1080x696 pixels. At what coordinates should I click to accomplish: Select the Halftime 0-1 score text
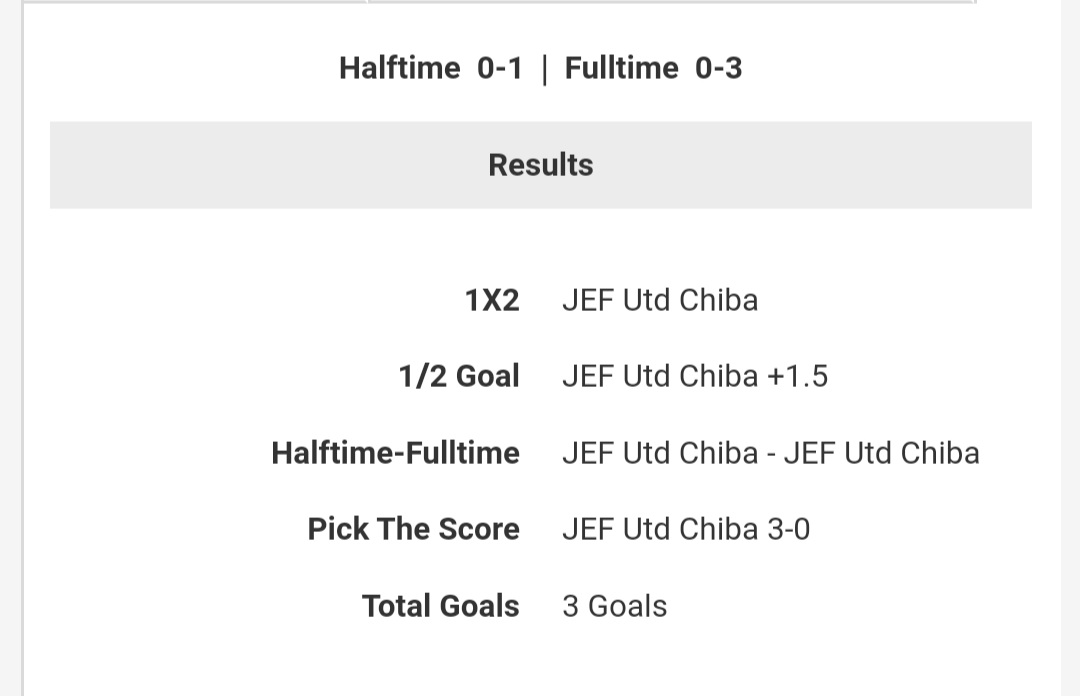pos(431,68)
